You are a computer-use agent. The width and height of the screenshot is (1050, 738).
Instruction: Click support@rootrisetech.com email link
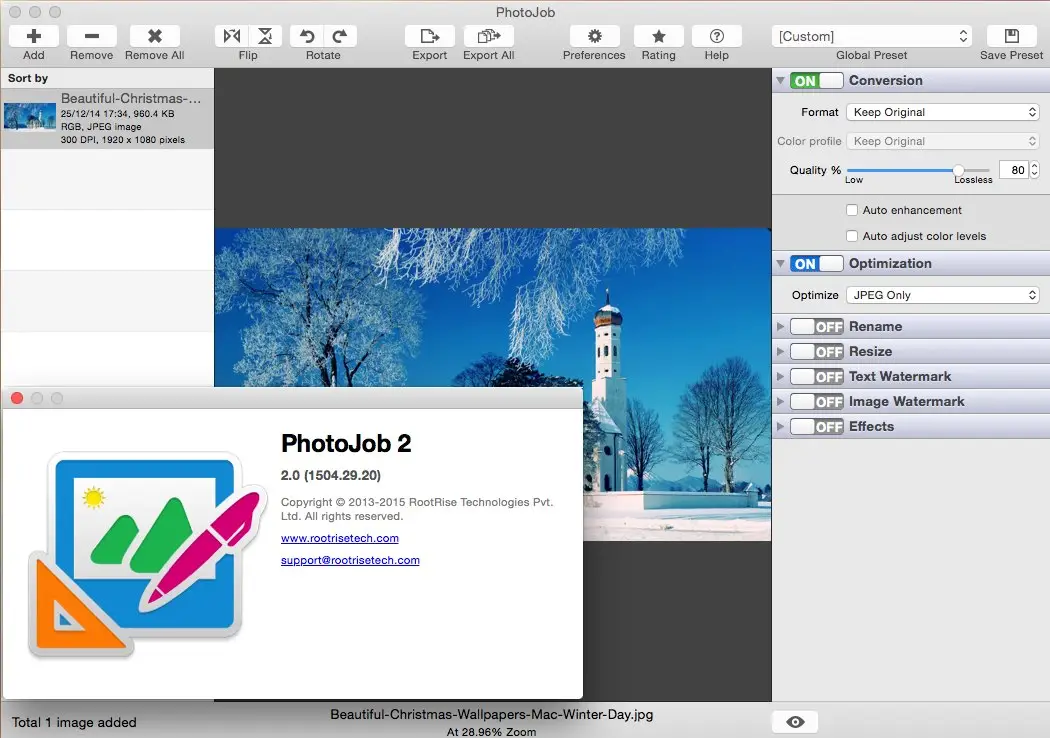350,560
